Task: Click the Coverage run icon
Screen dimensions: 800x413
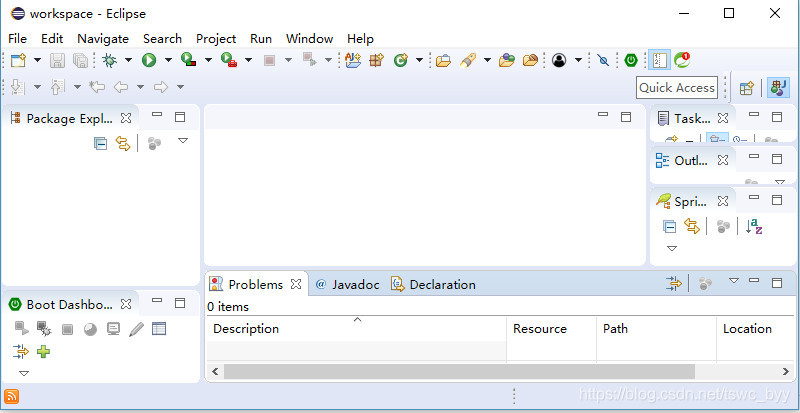Action: tap(189, 60)
